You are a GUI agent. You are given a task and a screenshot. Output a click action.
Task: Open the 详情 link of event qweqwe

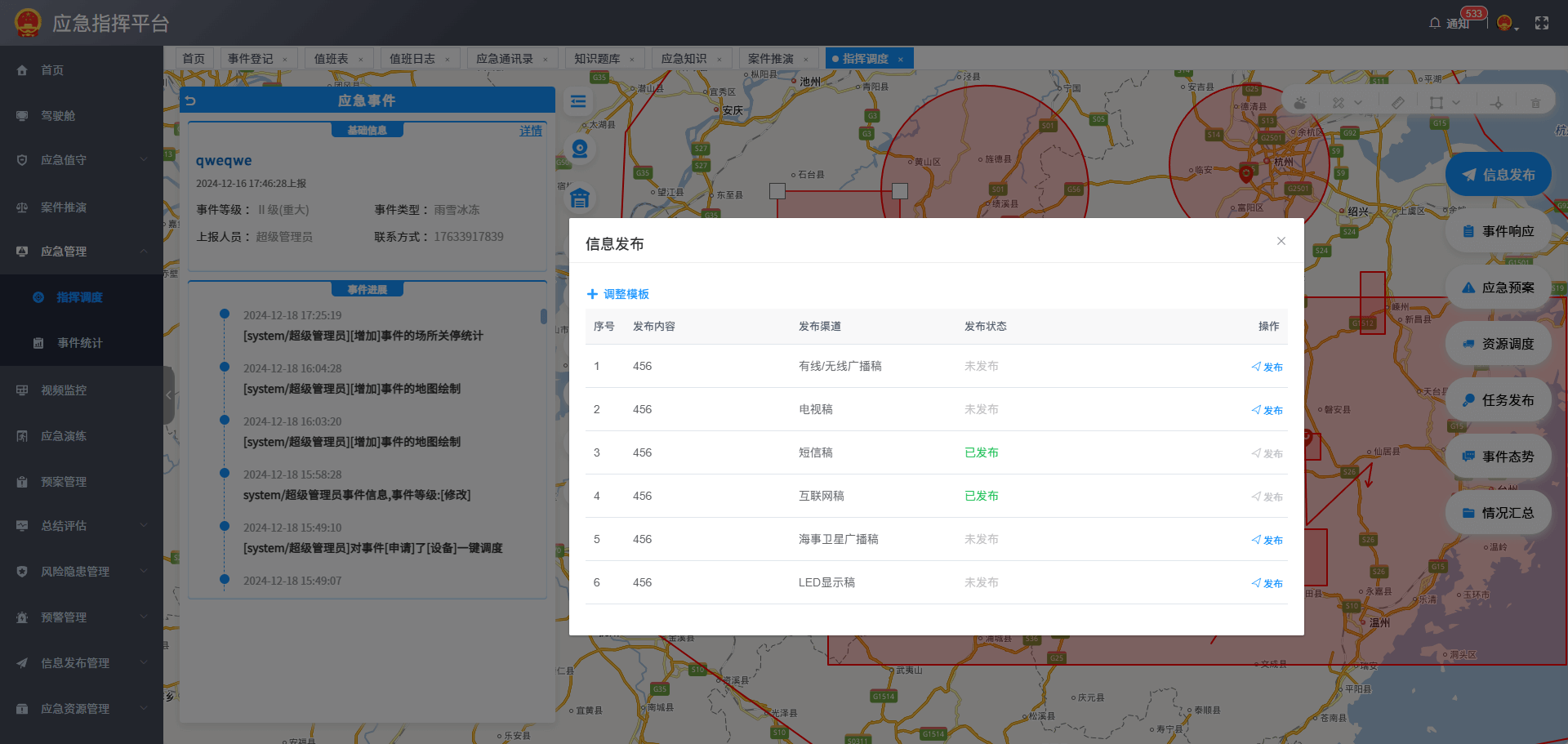click(x=531, y=131)
